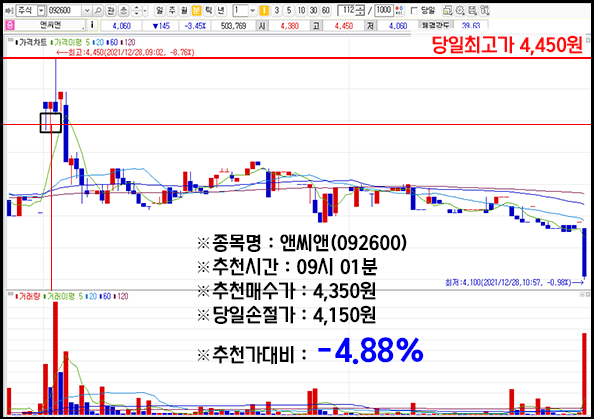The height and width of the screenshot is (419, 594).
Task: Click the 관 watchlist button
Action: tap(111, 11)
